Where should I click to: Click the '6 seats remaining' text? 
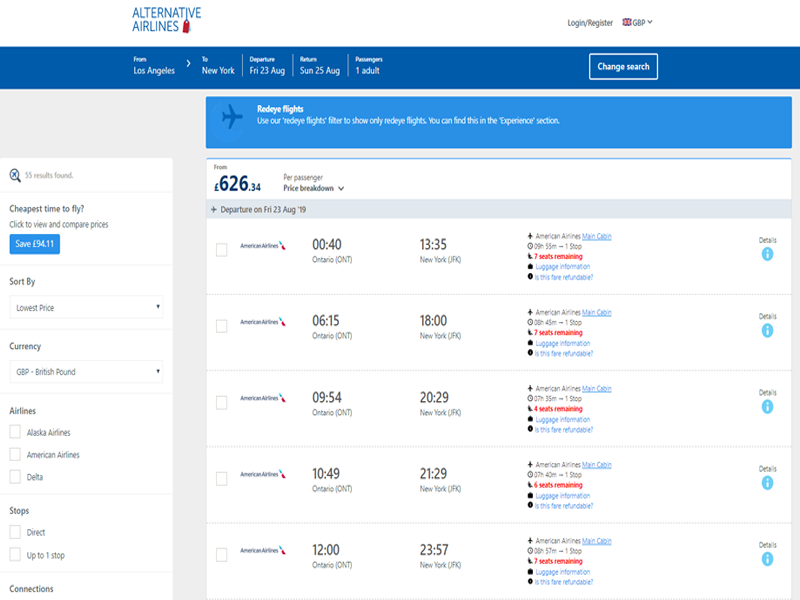click(558, 485)
